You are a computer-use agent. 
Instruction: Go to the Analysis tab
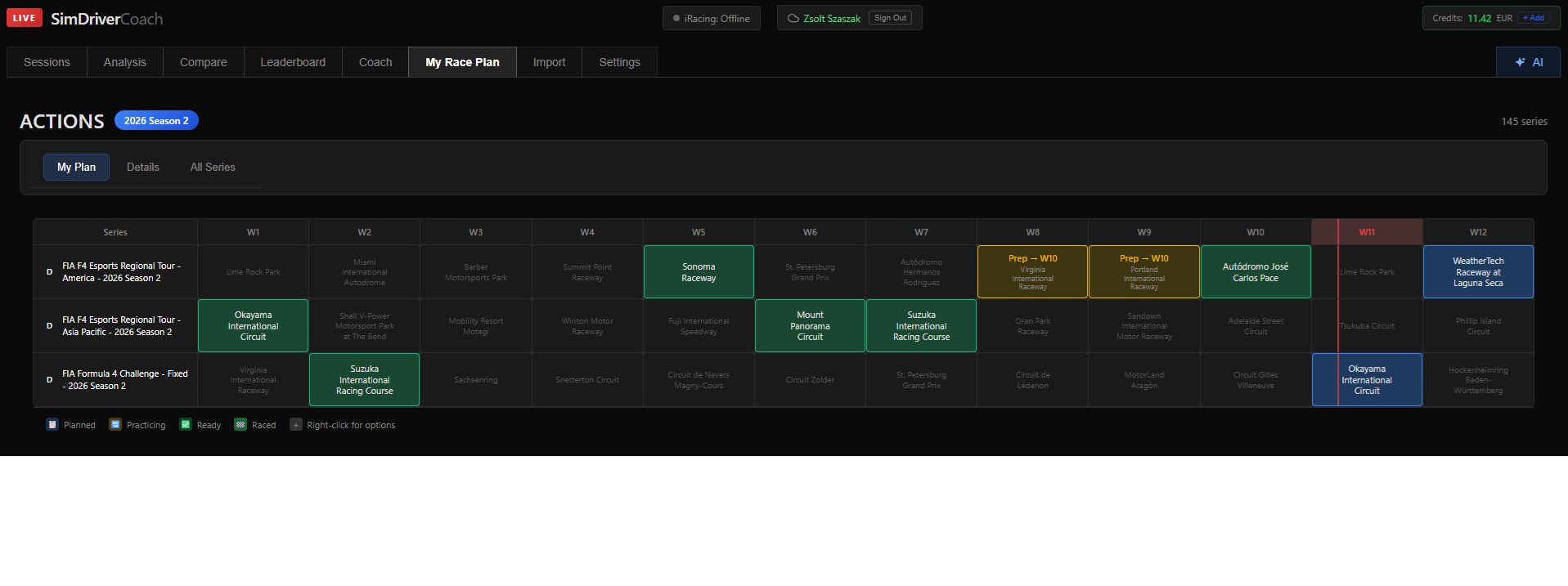coord(125,62)
